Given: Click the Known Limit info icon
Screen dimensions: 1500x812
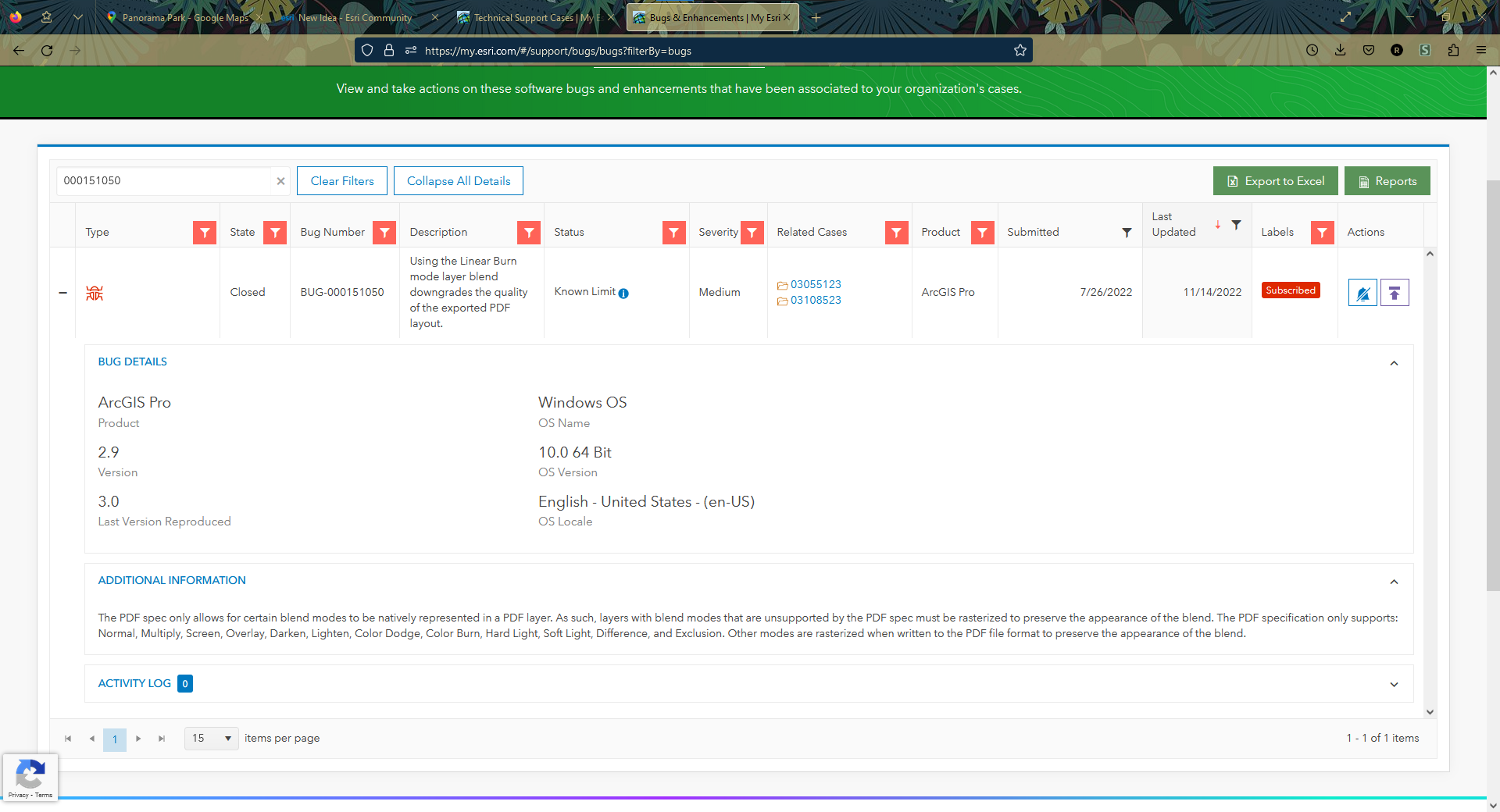Looking at the screenshot, I should (623, 294).
